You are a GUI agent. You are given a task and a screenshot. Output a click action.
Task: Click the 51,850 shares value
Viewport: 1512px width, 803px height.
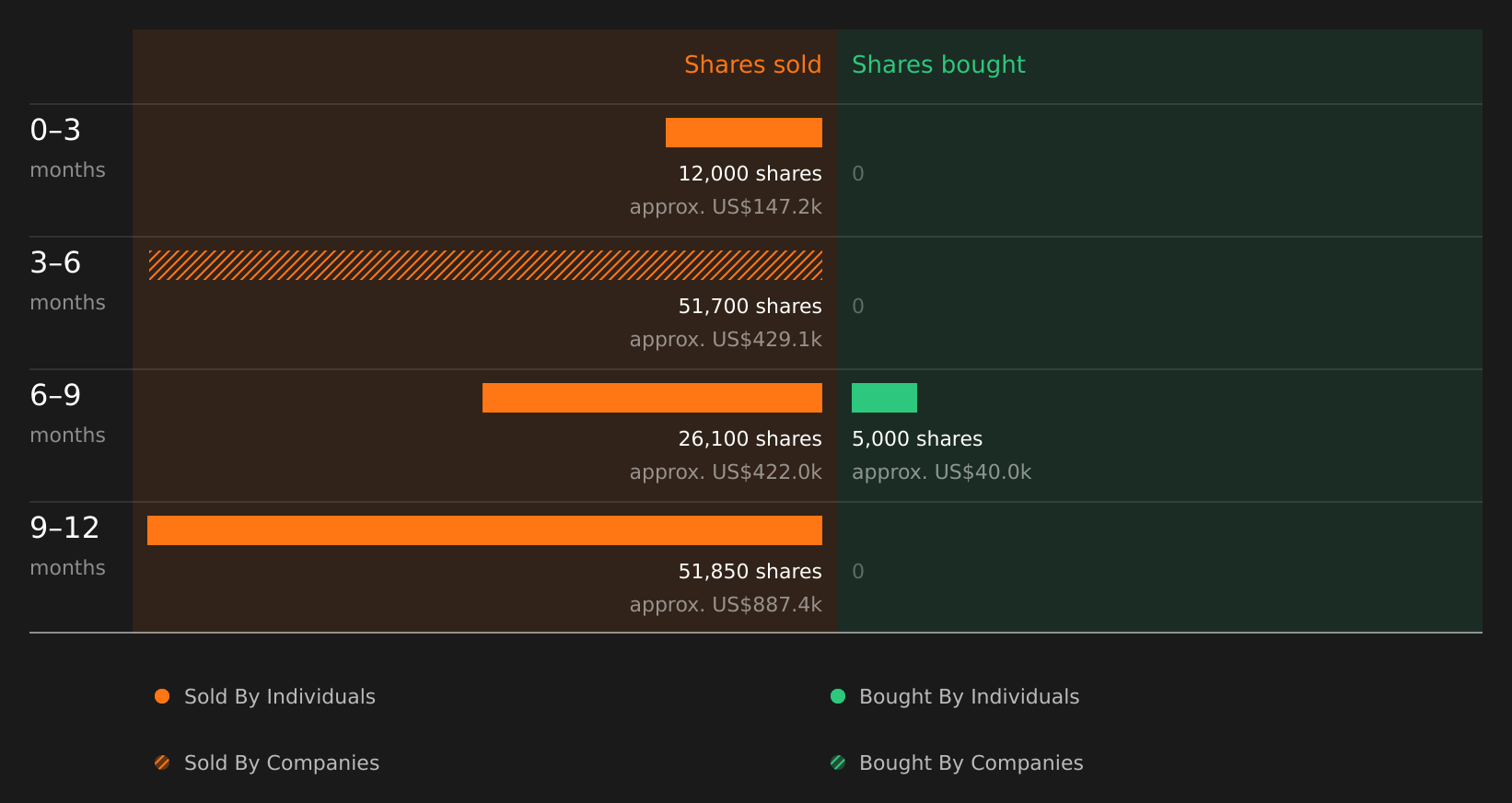[750, 572]
